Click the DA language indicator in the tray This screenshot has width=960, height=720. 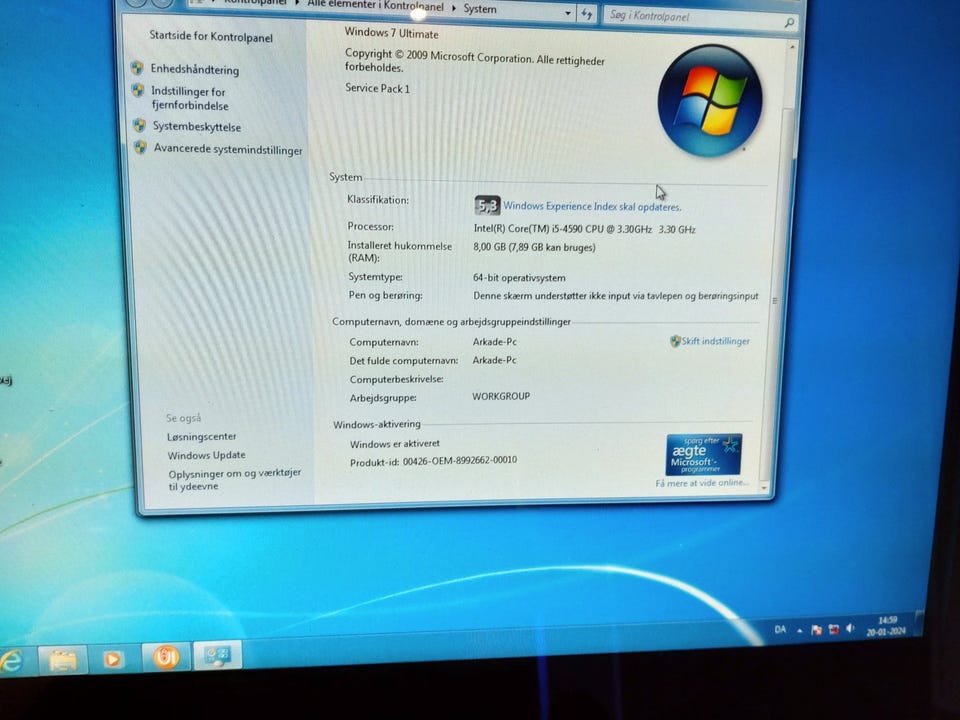click(780, 629)
